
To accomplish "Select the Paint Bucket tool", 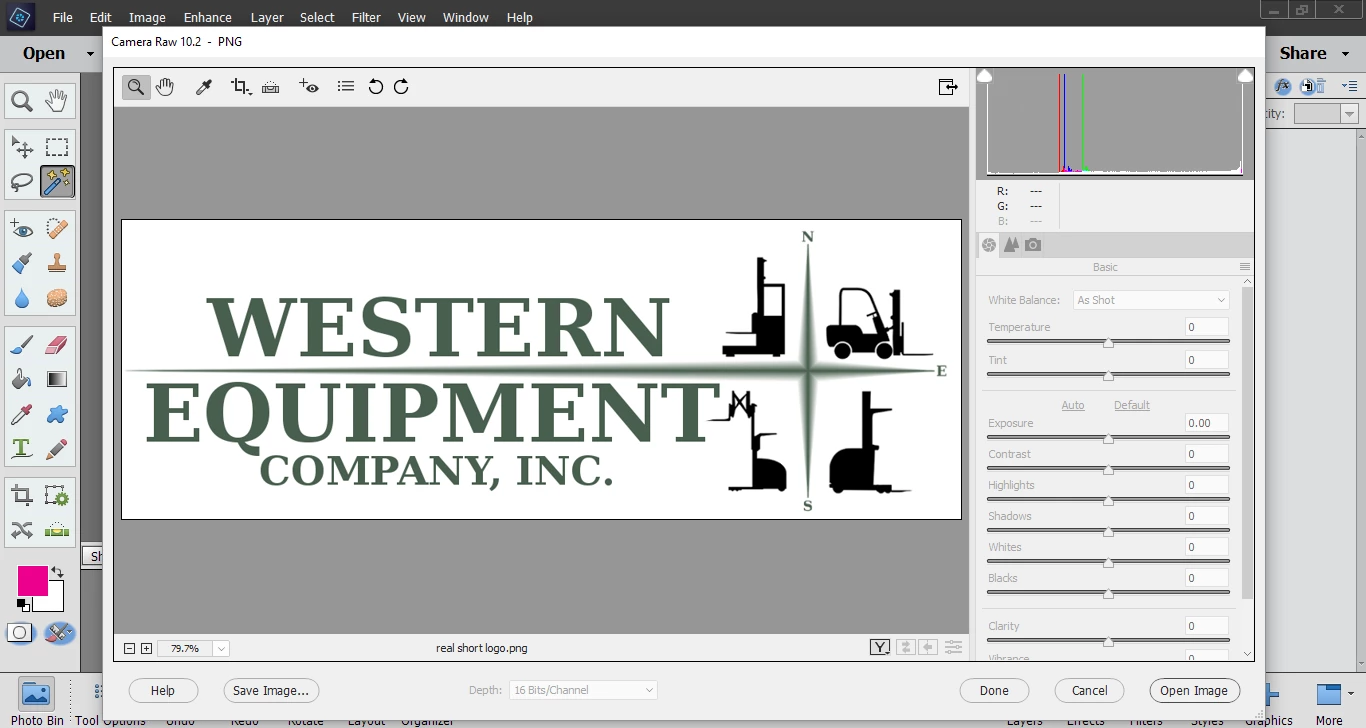I will tap(22, 379).
